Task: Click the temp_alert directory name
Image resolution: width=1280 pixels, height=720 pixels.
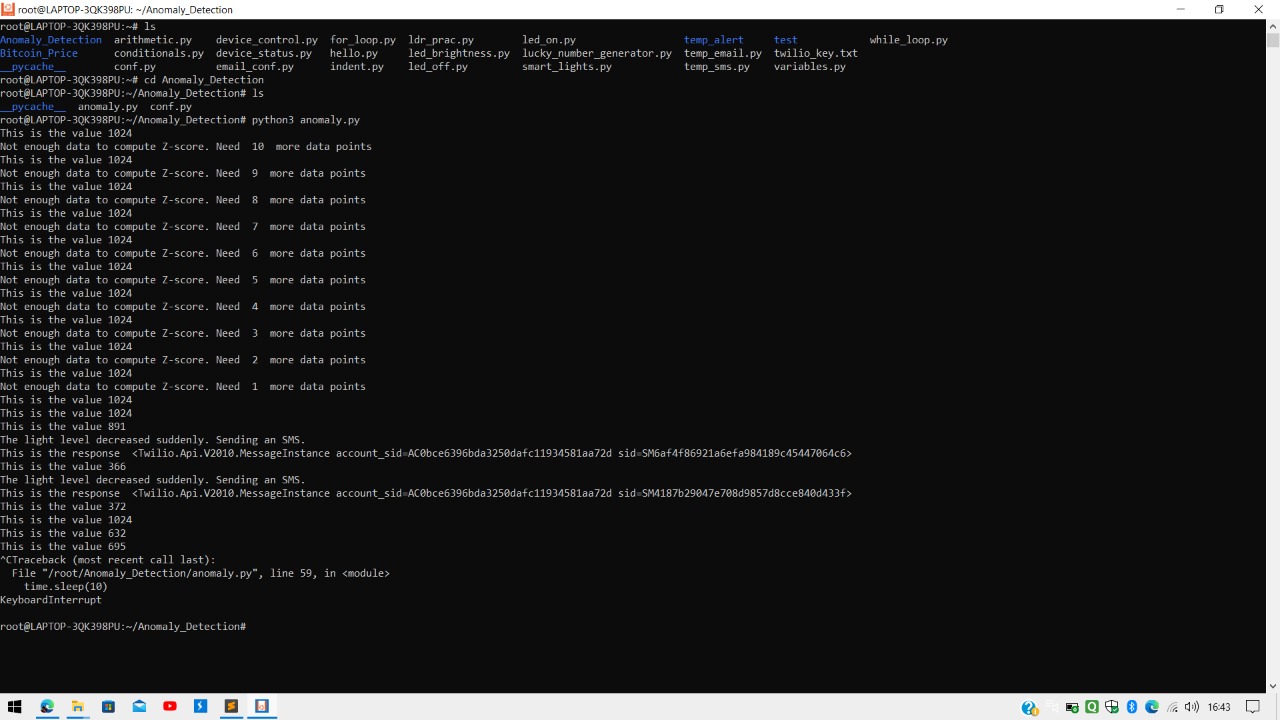Action: pyautogui.click(x=714, y=40)
